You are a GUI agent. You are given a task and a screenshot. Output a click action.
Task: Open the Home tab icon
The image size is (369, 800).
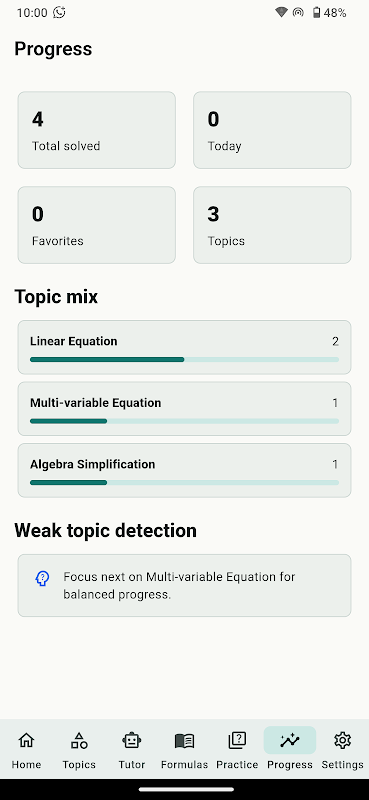click(x=26, y=740)
